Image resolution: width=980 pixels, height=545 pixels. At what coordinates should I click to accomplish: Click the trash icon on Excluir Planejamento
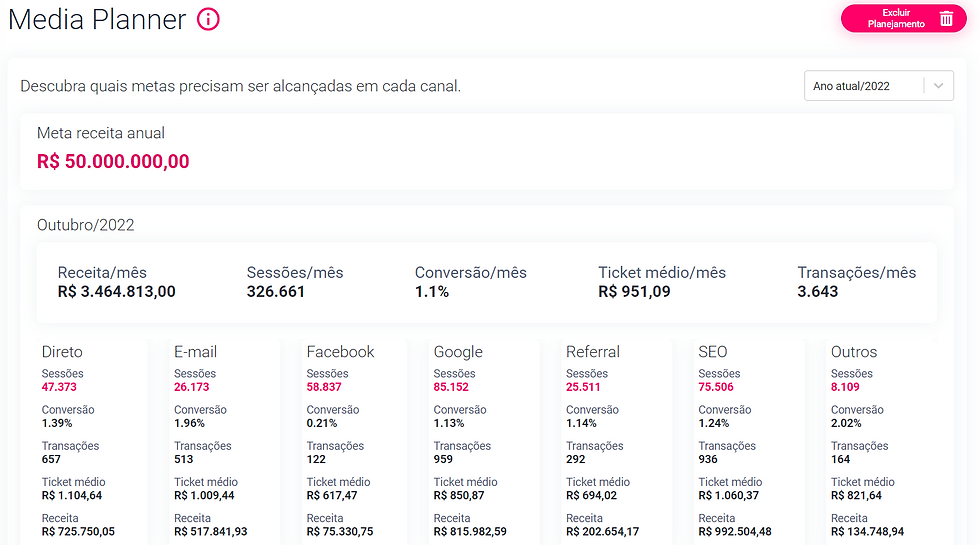[946, 19]
